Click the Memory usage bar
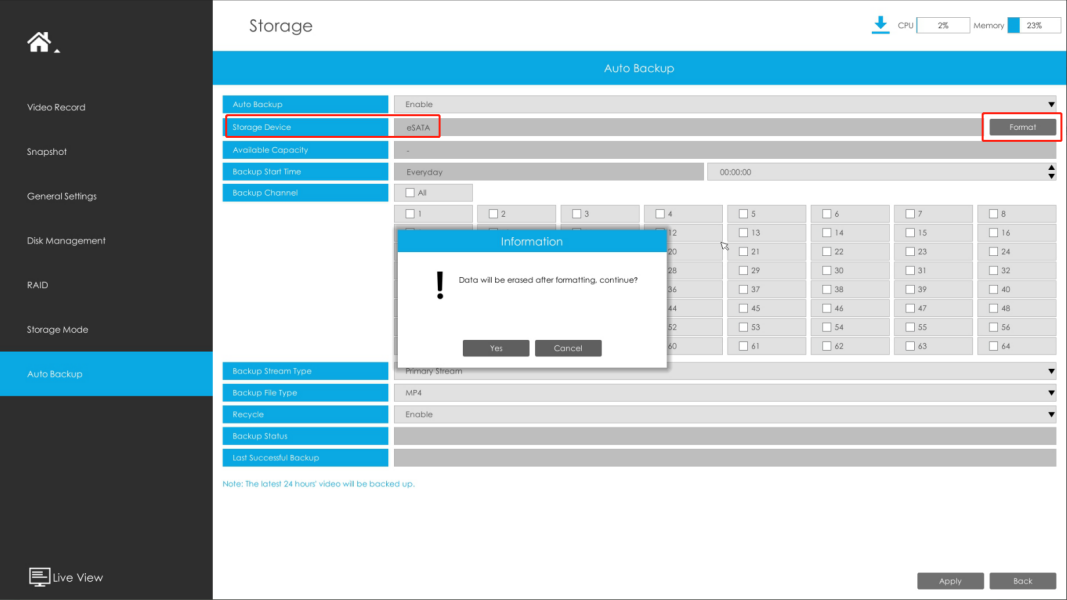1067x600 pixels. point(1034,25)
